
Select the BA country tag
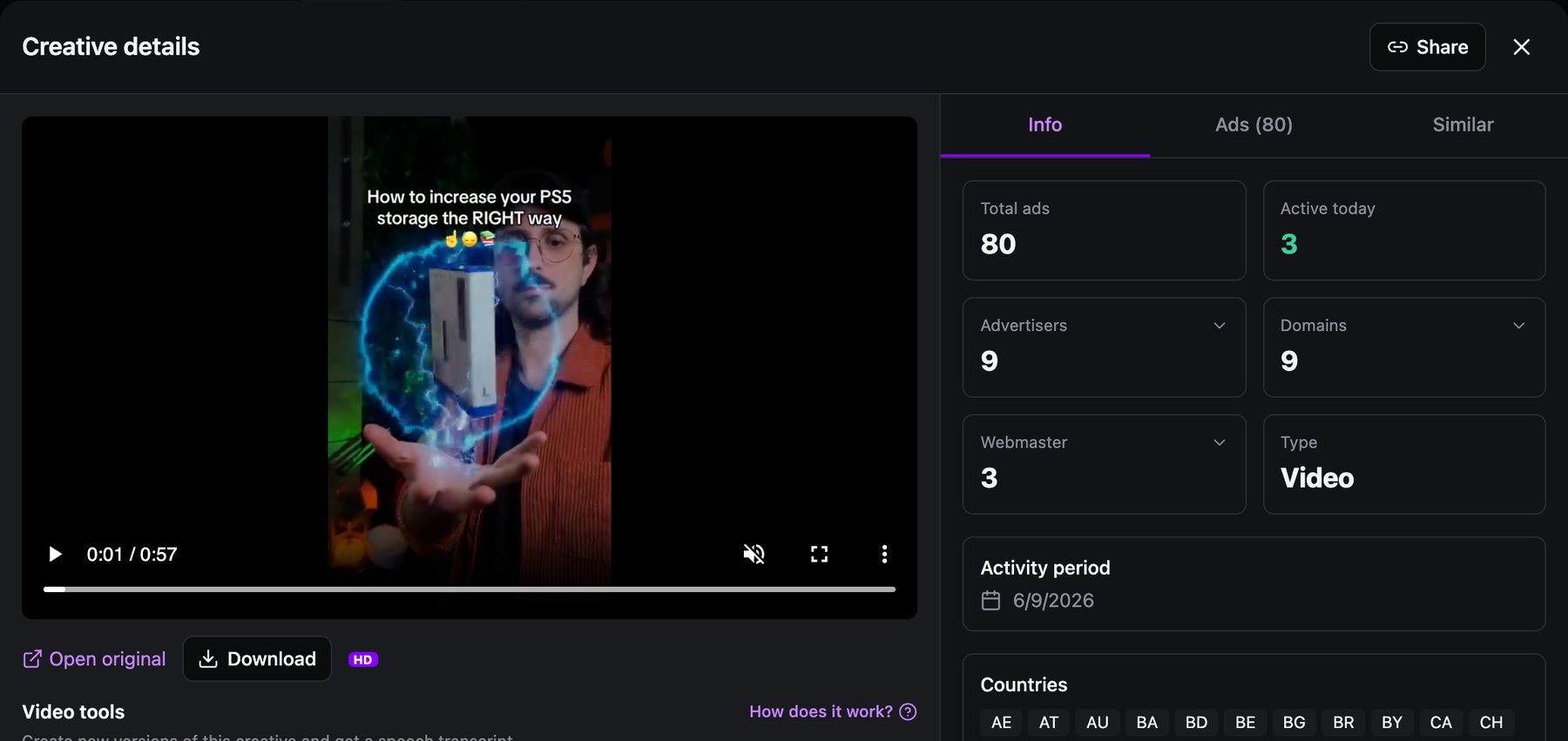(x=1147, y=723)
